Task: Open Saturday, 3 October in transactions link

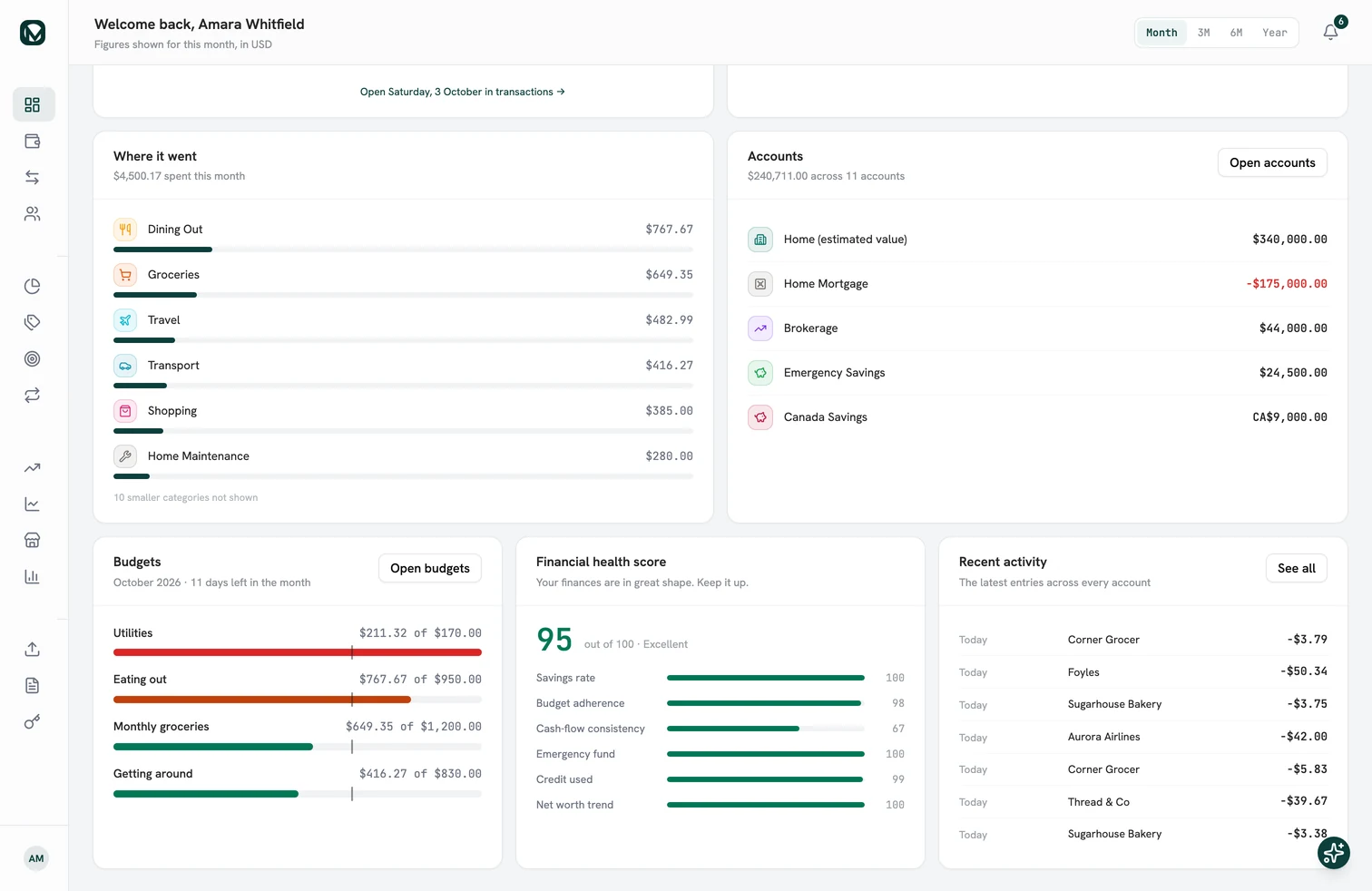Action: click(463, 92)
